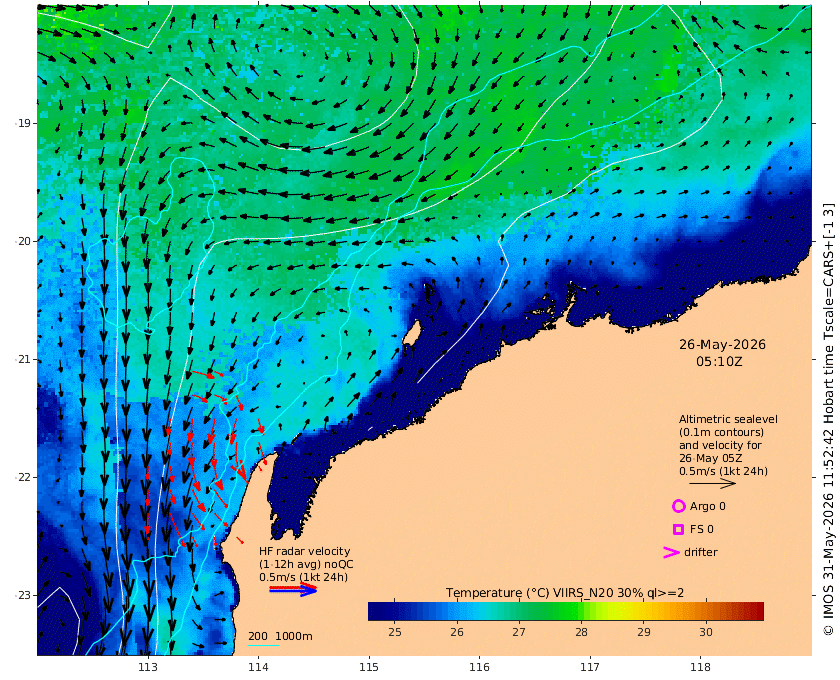
Task: Click the '(1-12h avg) noQC' label
Action: tap(306, 564)
